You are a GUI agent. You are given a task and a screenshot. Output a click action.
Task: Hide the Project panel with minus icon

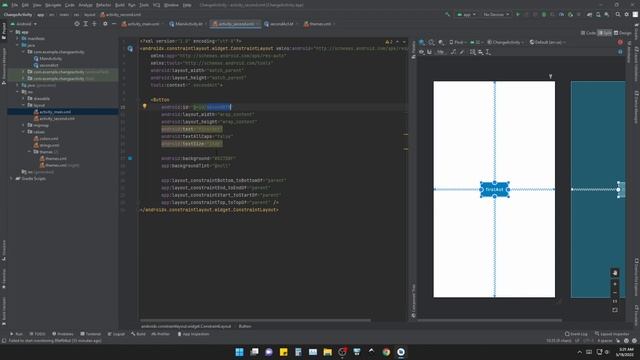click(114, 24)
